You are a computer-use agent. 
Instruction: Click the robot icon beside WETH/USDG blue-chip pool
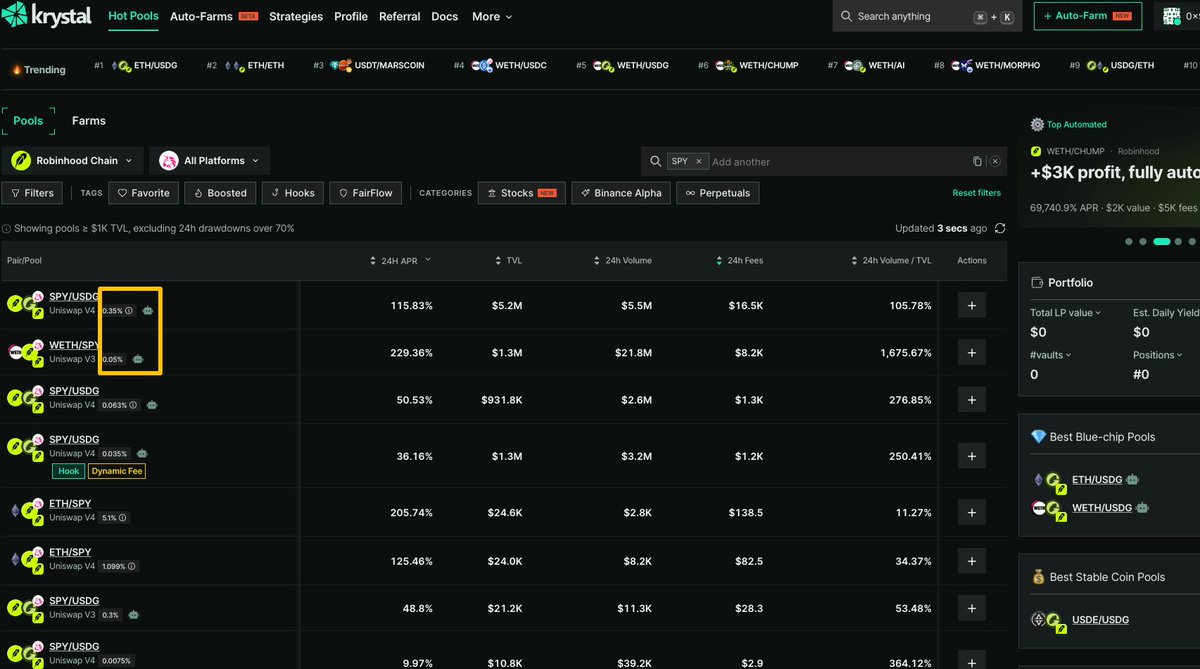(1142, 508)
